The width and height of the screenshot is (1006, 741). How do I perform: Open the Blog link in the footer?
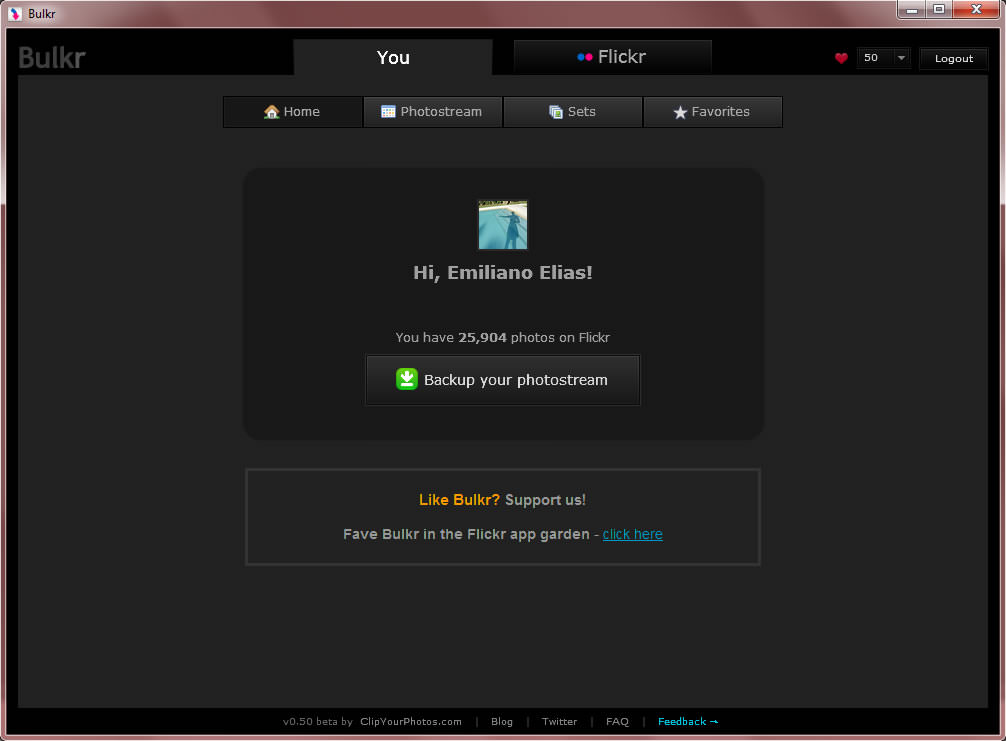(501, 721)
